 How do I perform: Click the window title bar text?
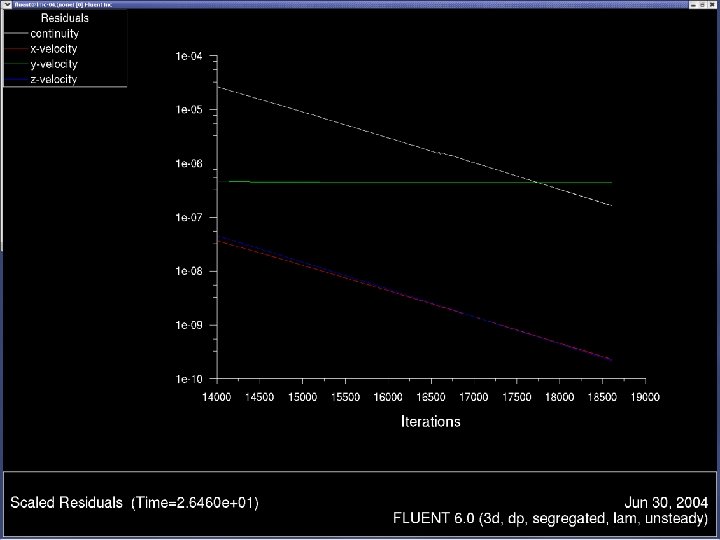62,4
